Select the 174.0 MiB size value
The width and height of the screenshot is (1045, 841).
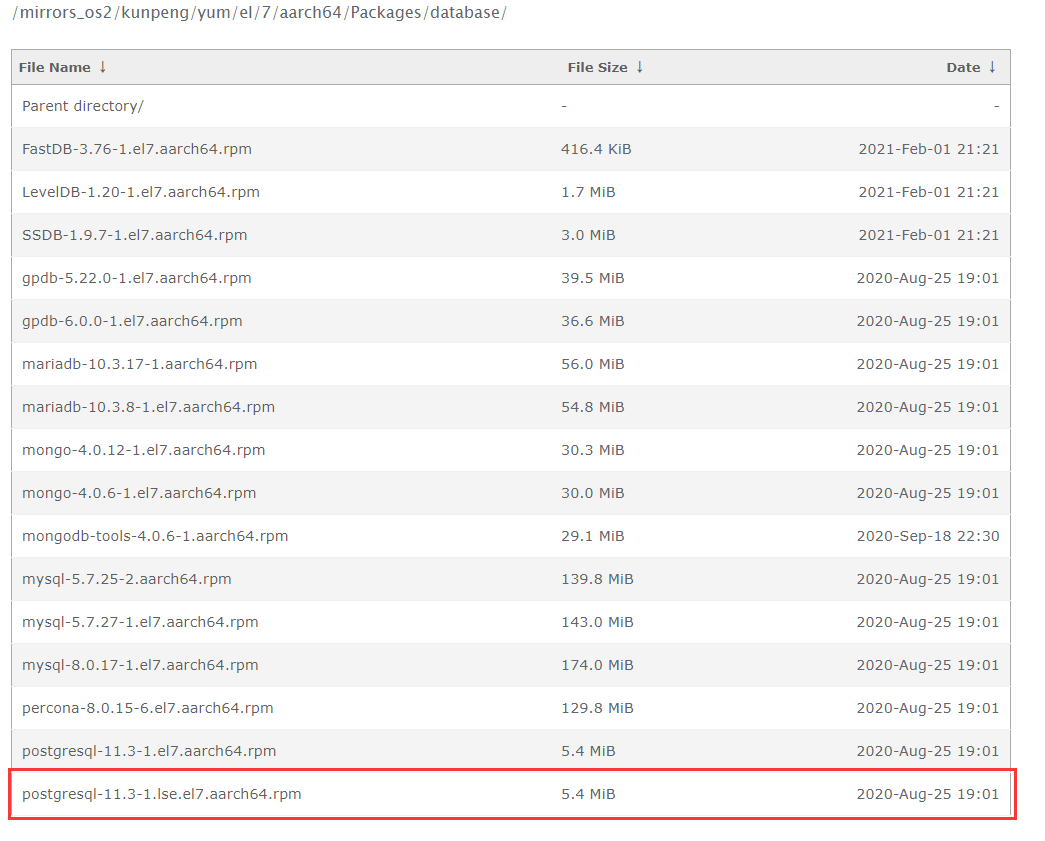[597, 665]
